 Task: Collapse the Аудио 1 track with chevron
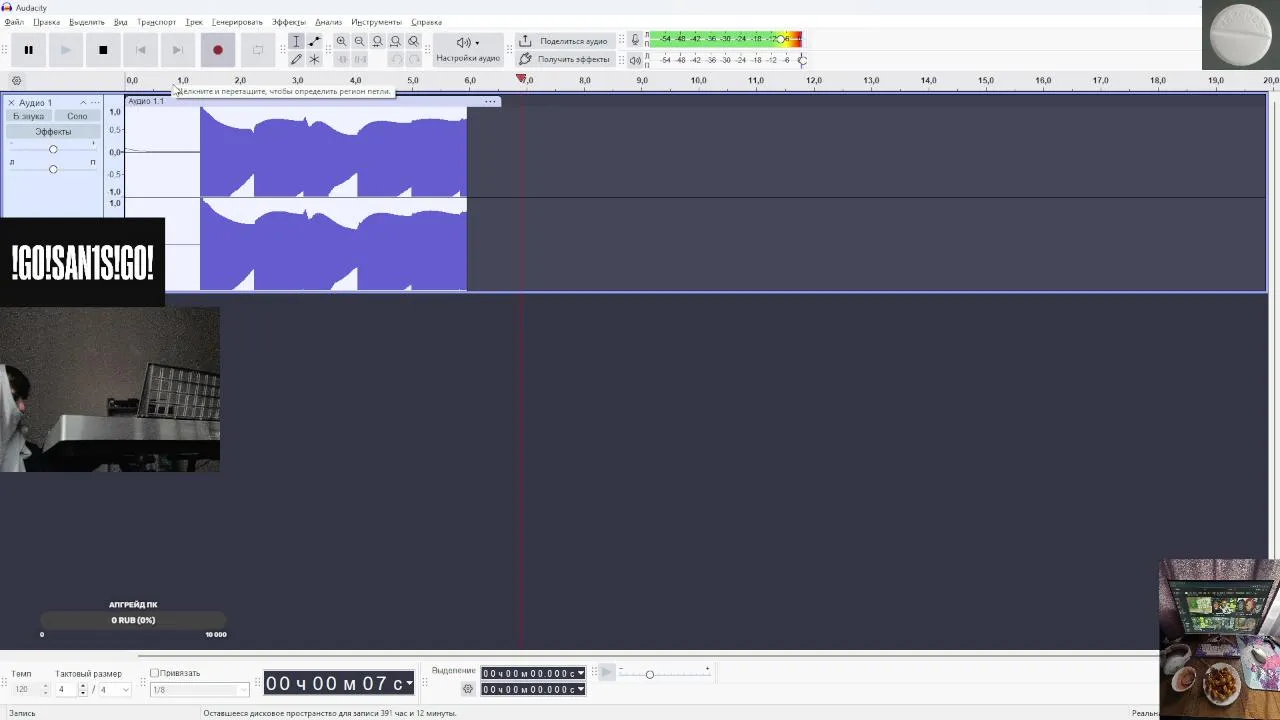pyautogui.click(x=83, y=103)
